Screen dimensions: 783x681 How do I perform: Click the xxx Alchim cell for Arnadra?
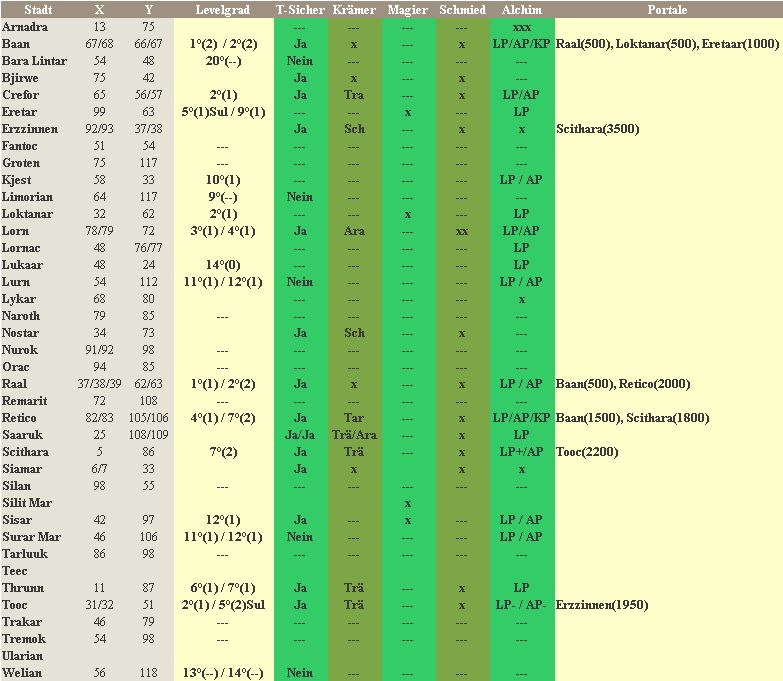tap(521, 27)
